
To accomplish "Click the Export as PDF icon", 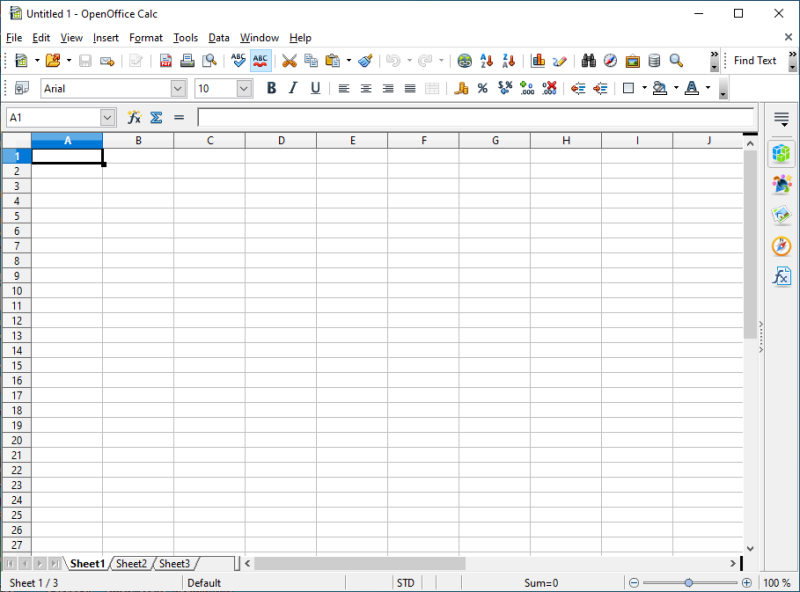I will 166,61.
